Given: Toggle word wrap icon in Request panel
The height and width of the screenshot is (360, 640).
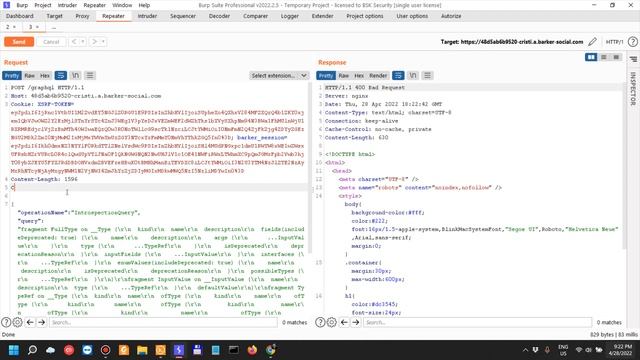Looking at the screenshot, I should [61, 76].
